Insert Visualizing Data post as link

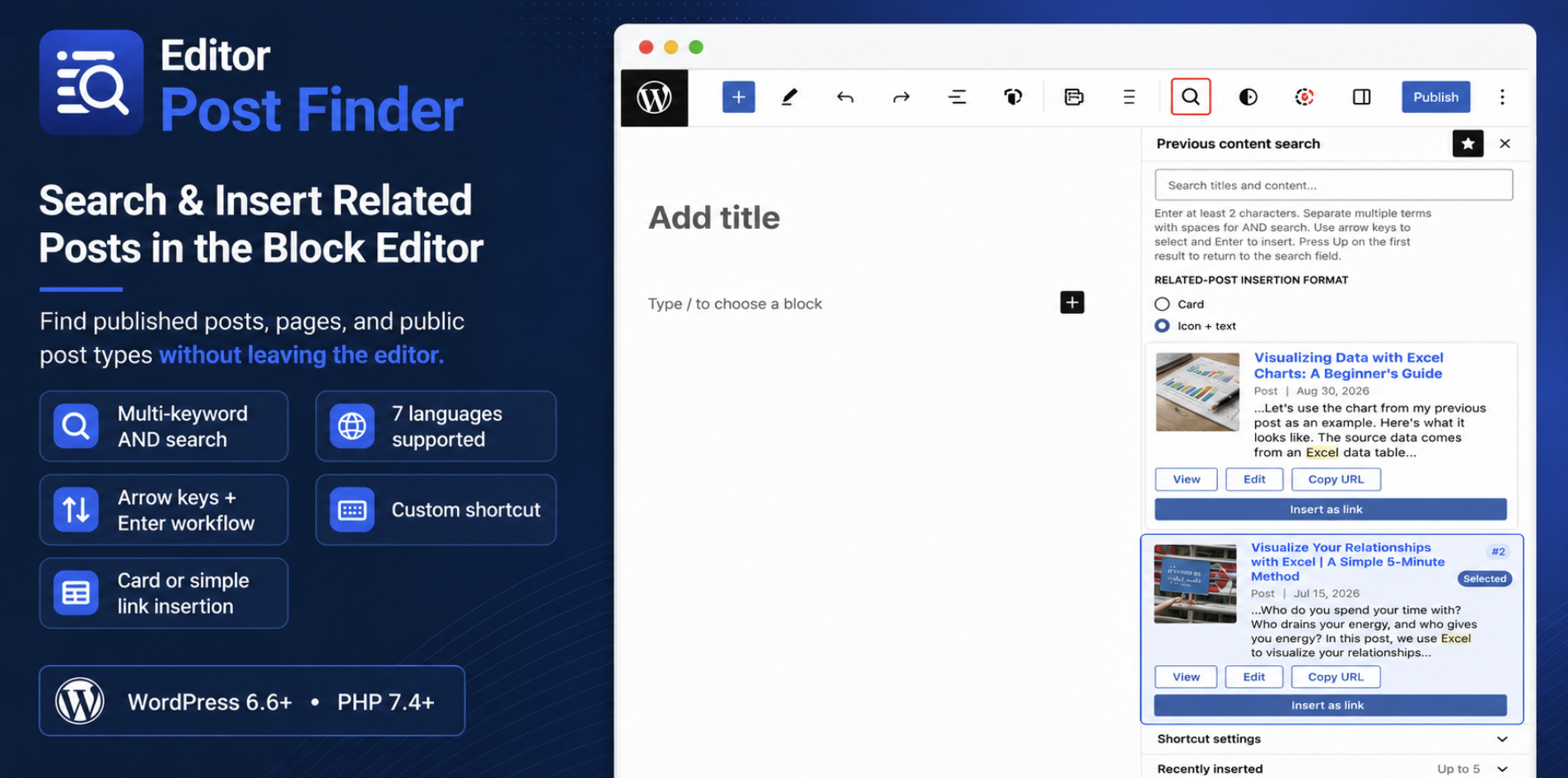coord(1330,509)
